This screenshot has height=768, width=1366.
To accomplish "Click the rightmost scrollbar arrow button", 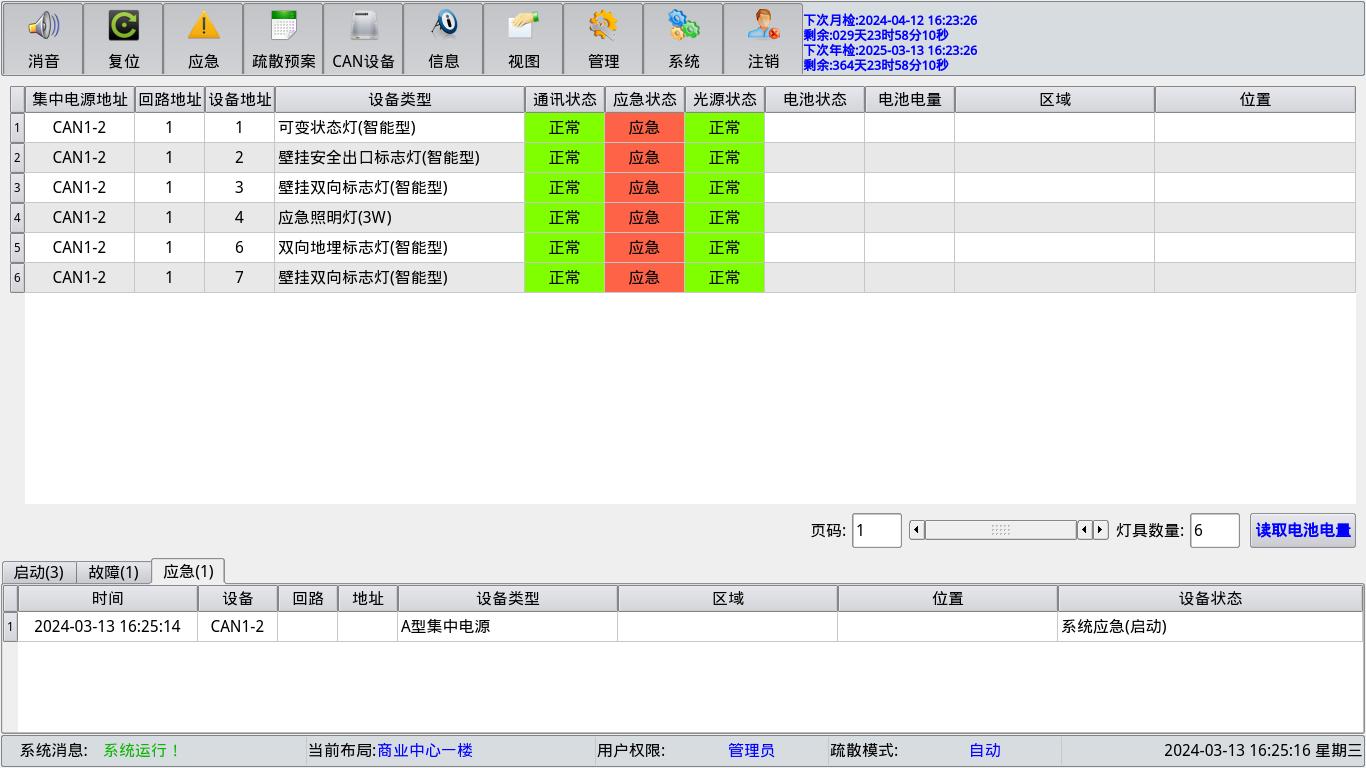I will pos(1100,530).
